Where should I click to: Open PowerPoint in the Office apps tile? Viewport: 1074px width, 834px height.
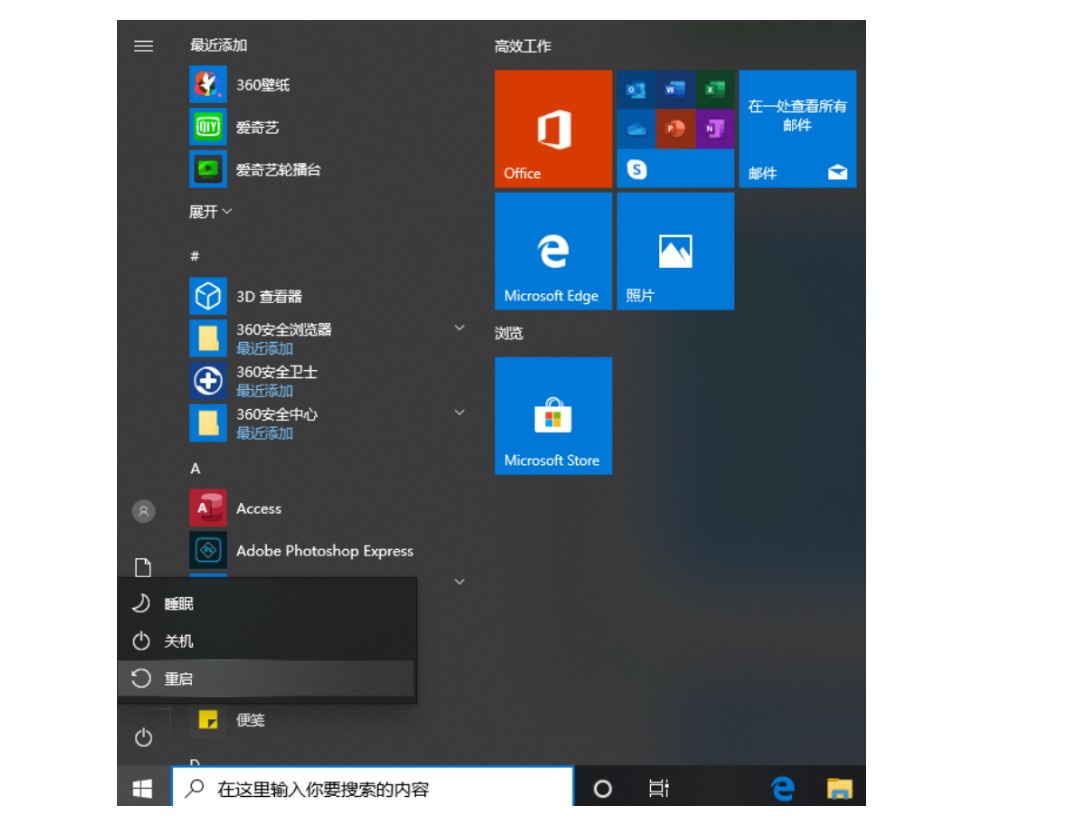pyautogui.click(x=675, y=128)
